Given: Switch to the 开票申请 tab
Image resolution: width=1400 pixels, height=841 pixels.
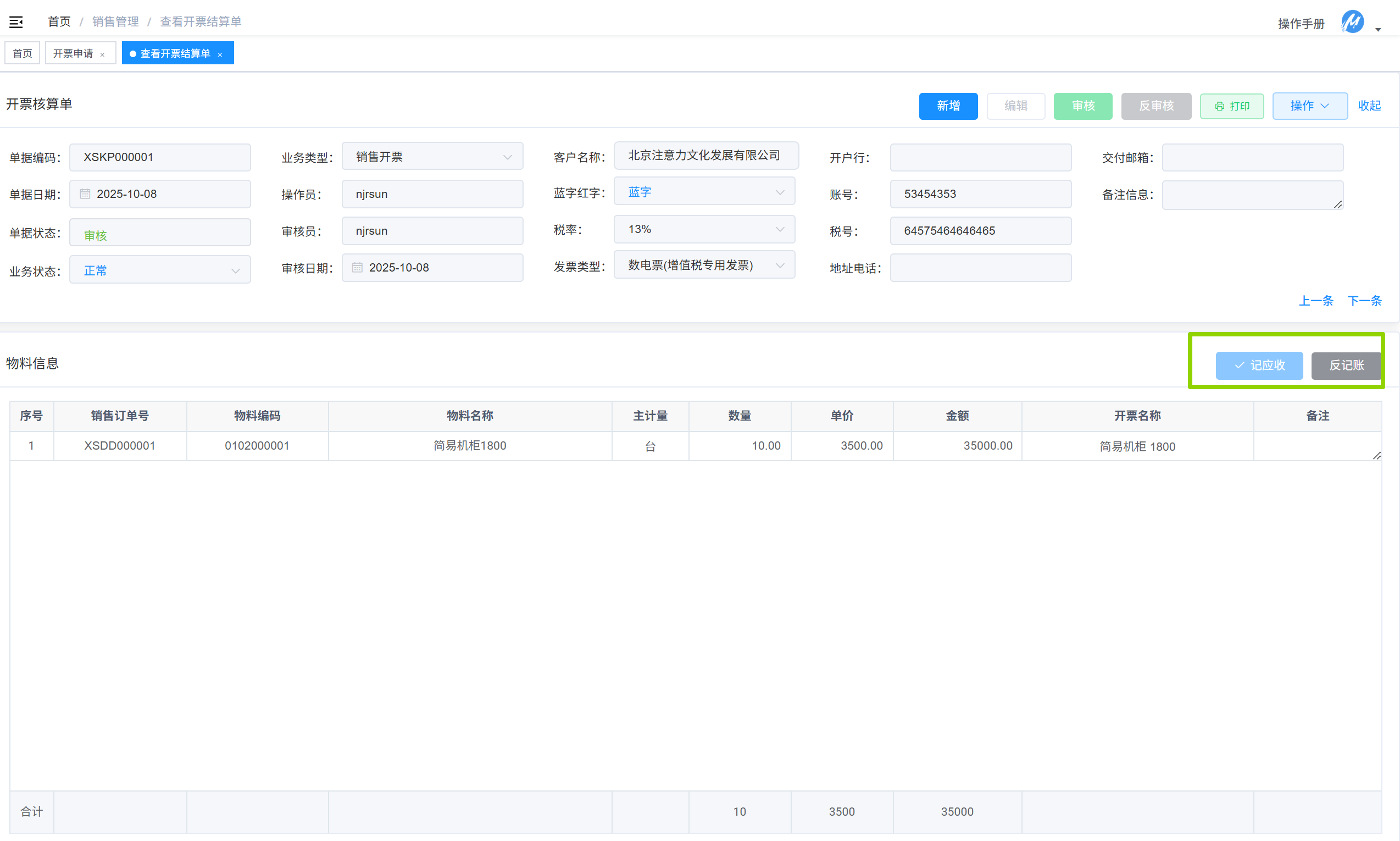Looking at the screenshot, I should [74, 53].
